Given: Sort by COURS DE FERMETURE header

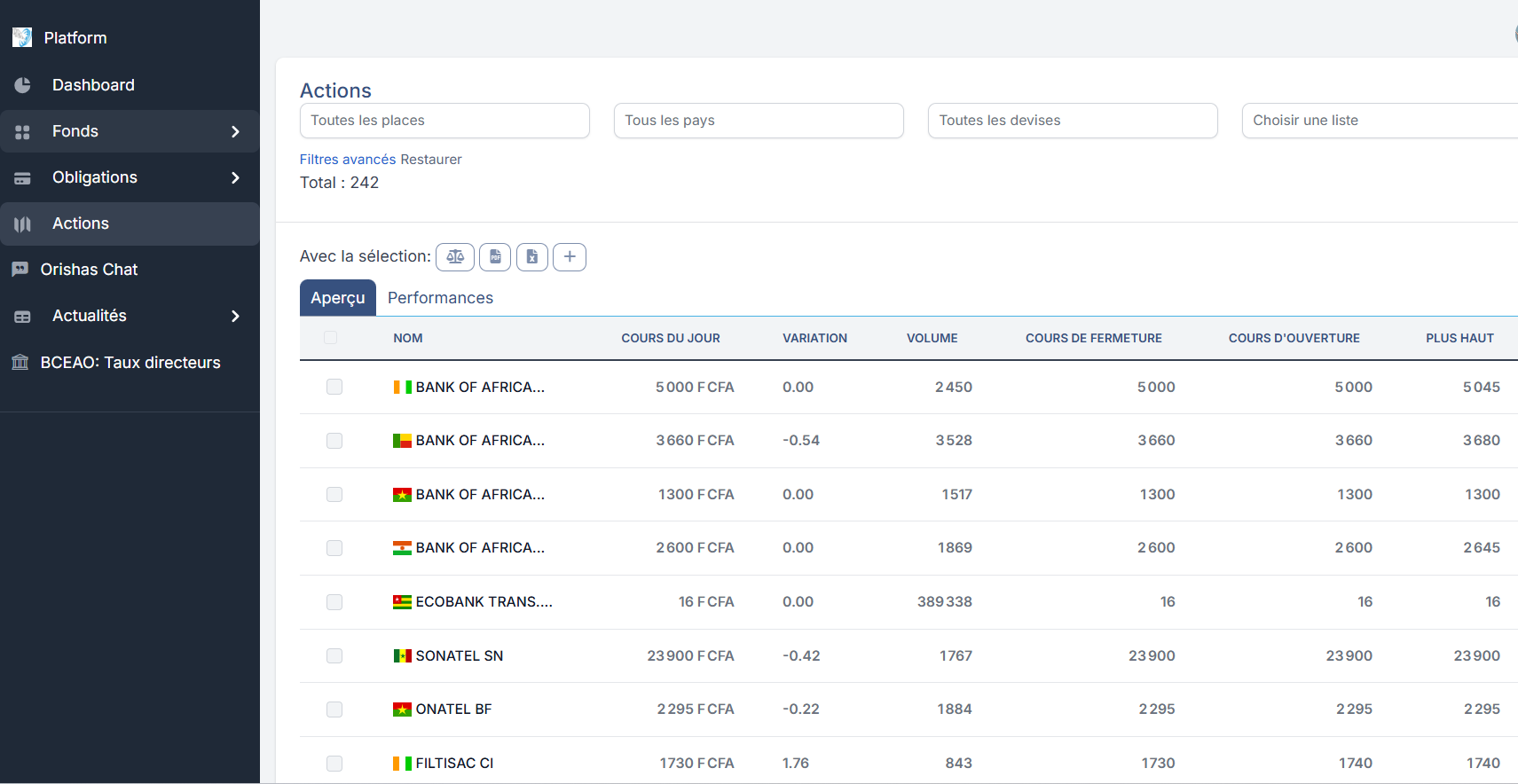Looking at the screenshot, I should [x=1094, y=339].
